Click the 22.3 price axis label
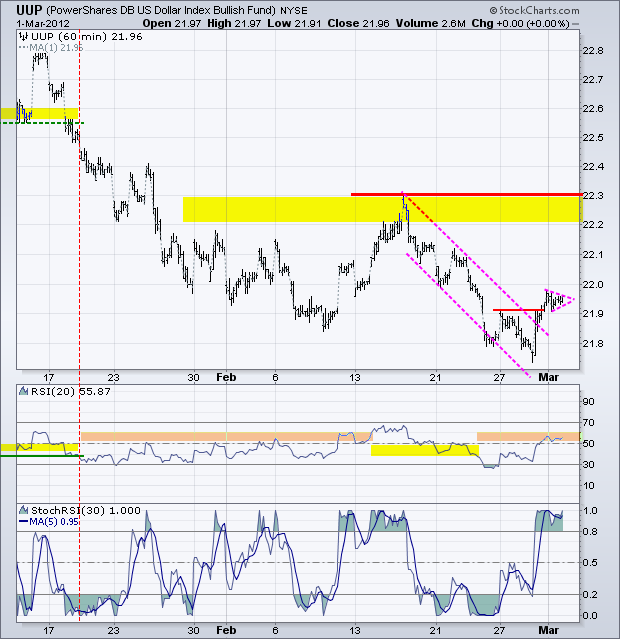 593,196
